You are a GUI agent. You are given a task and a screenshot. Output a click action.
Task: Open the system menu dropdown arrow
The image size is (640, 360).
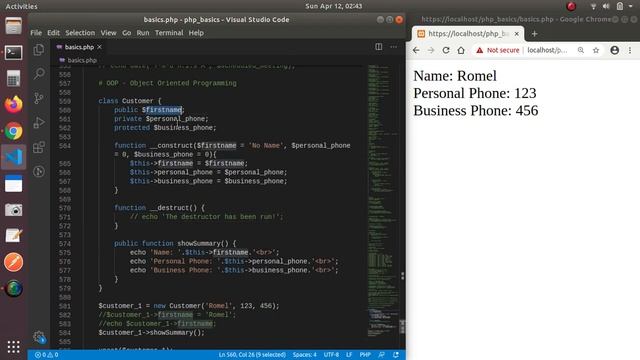coord(631,6)
